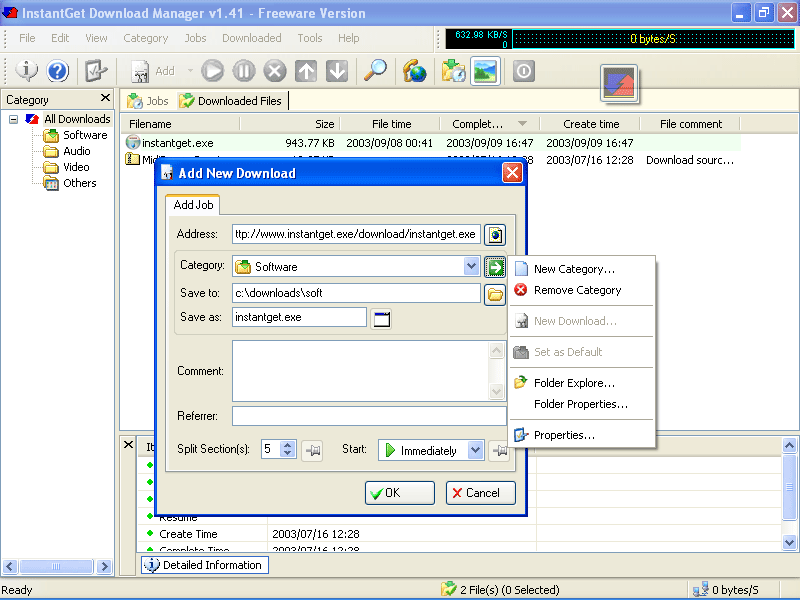Click the Start job play icon
Viewport: 800px width, 600px height.
coord(212,70)
